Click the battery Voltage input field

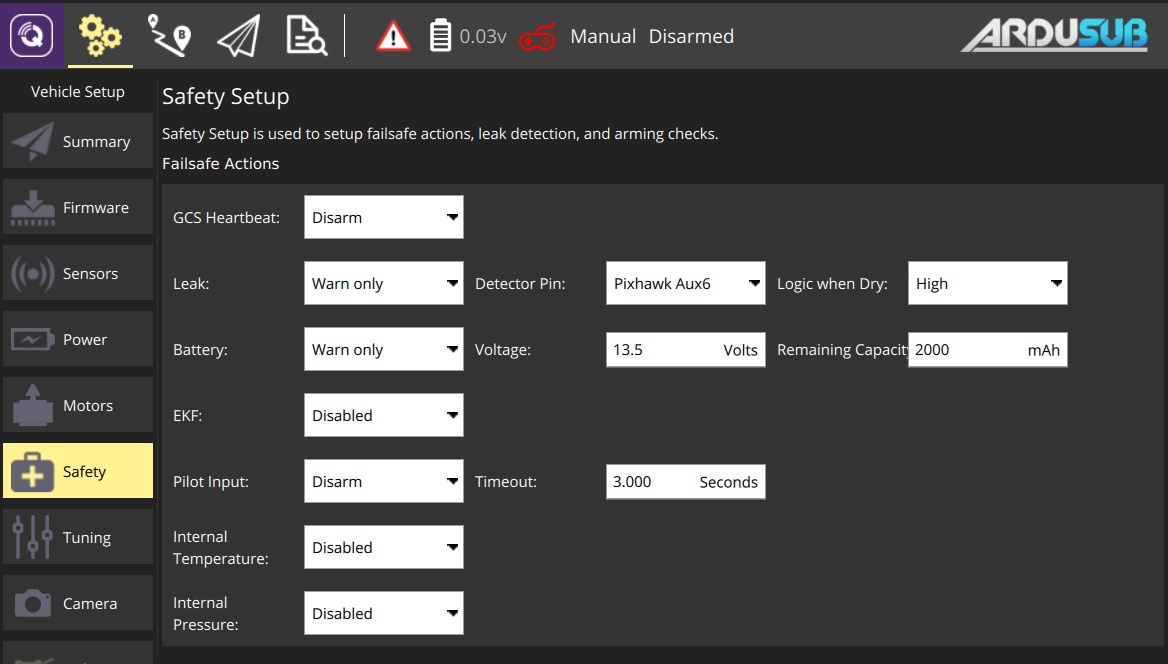click(685, 350)
